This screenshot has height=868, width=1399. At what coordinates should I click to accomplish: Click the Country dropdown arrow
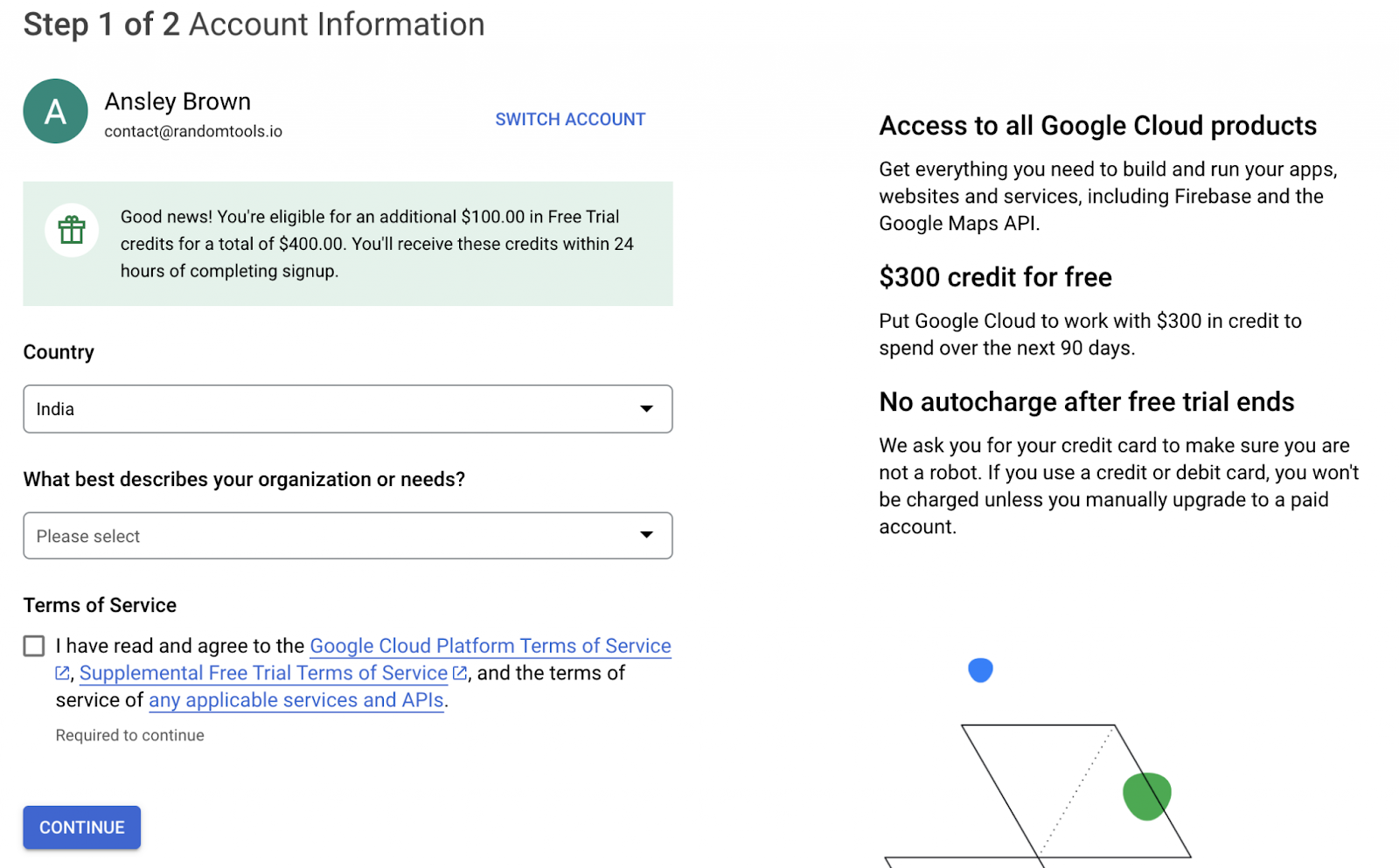pyautogui.click(x=646, y=409)
